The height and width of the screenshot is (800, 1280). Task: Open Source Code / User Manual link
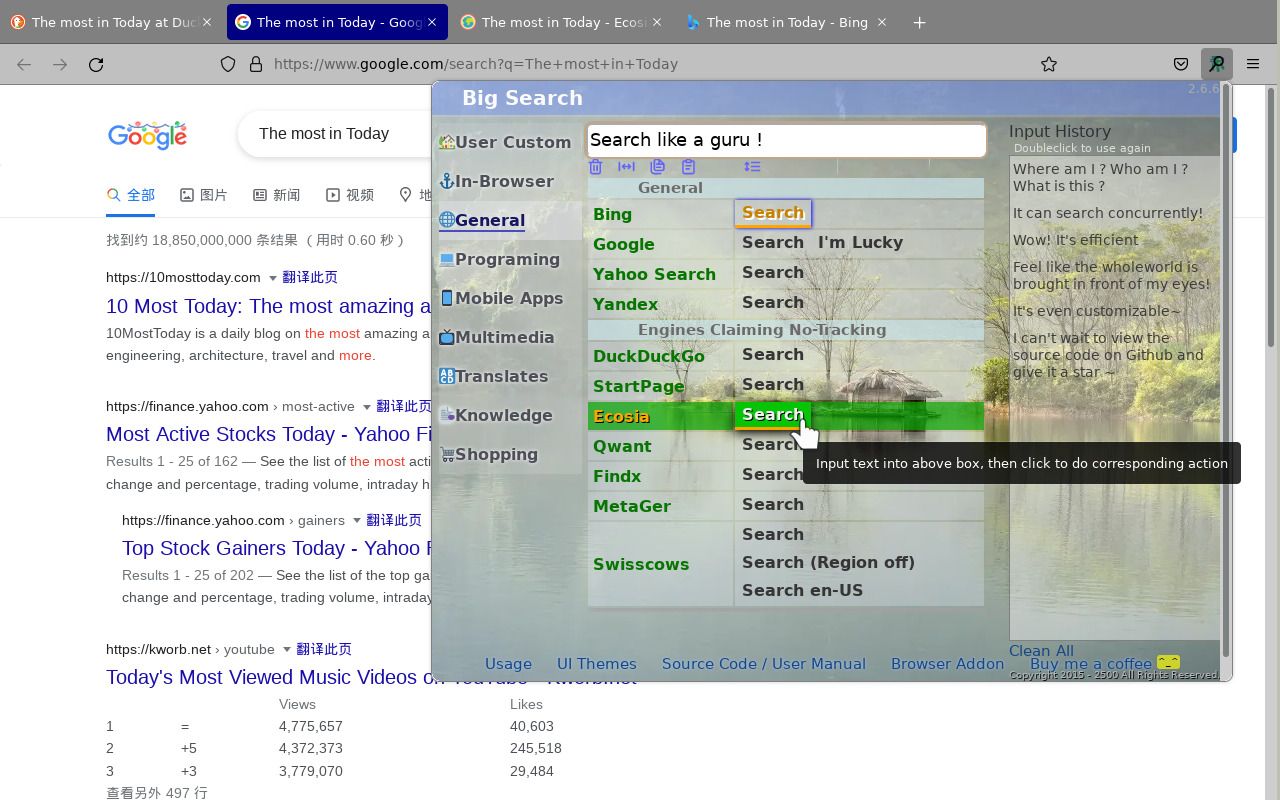tap(764, 664)
